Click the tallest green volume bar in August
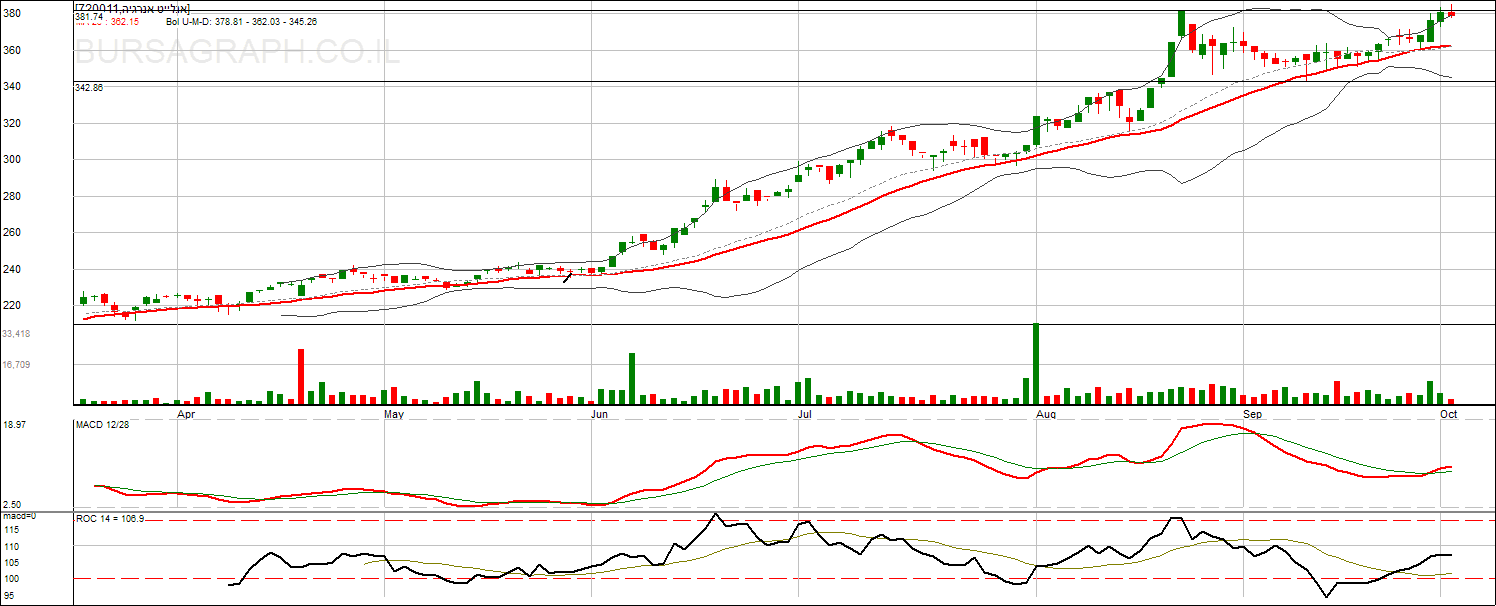Image resolution: width=1496 pixels, height=606 pixels. click(1036, 363)
